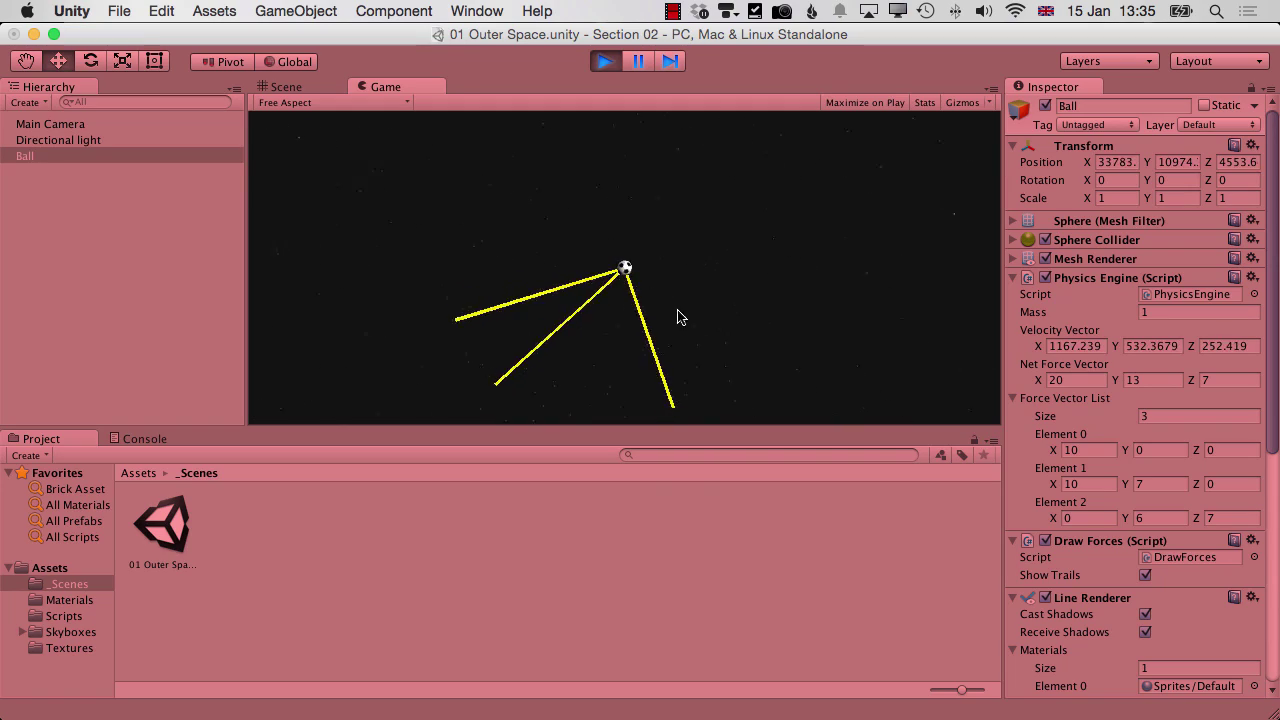Edit the Mass input field
1280x720 pixels.
click(x=1199, y=312)
